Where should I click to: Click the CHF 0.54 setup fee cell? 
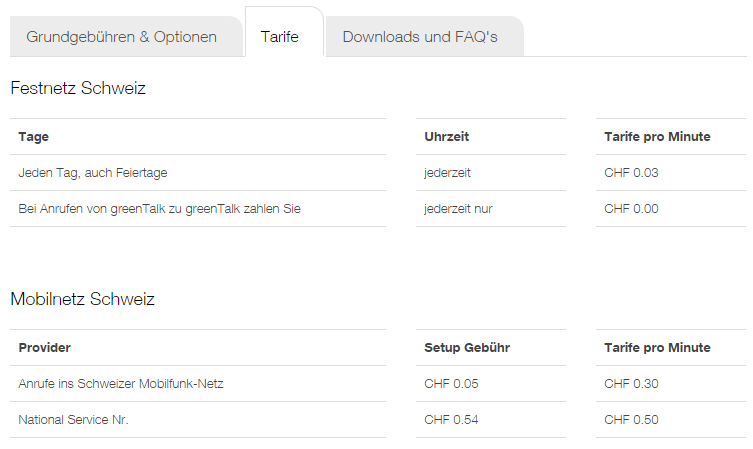451,420
